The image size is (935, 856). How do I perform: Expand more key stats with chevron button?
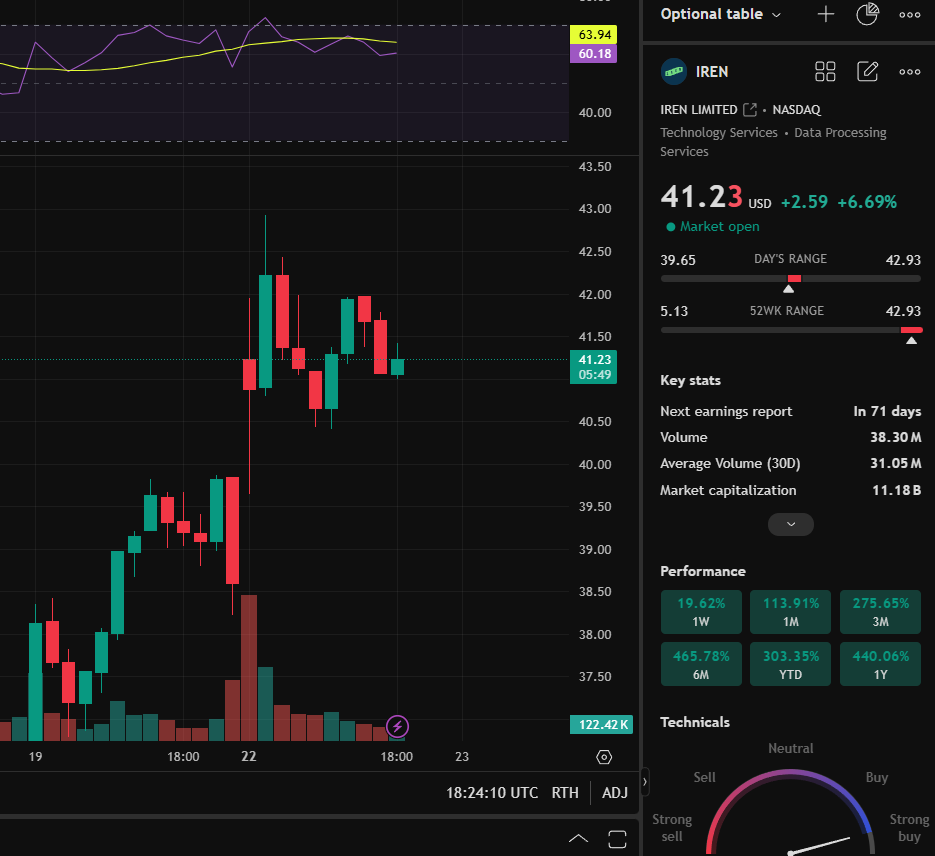coord(791,524)
